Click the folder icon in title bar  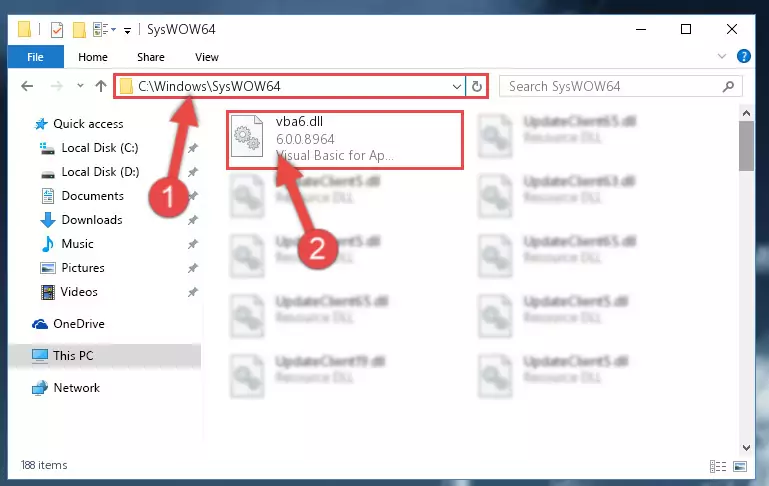[25, 29]
